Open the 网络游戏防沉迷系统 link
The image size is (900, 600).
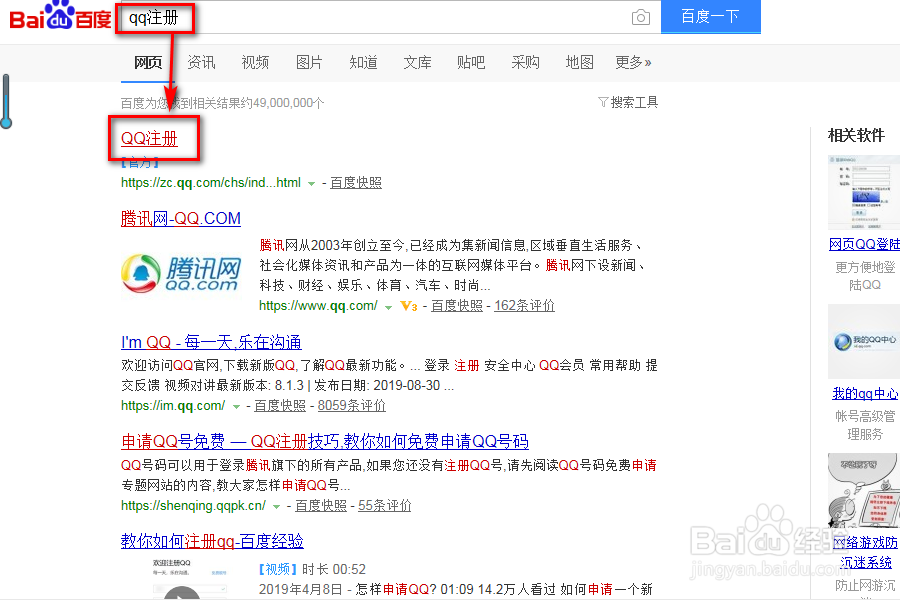tap(866, 552)
